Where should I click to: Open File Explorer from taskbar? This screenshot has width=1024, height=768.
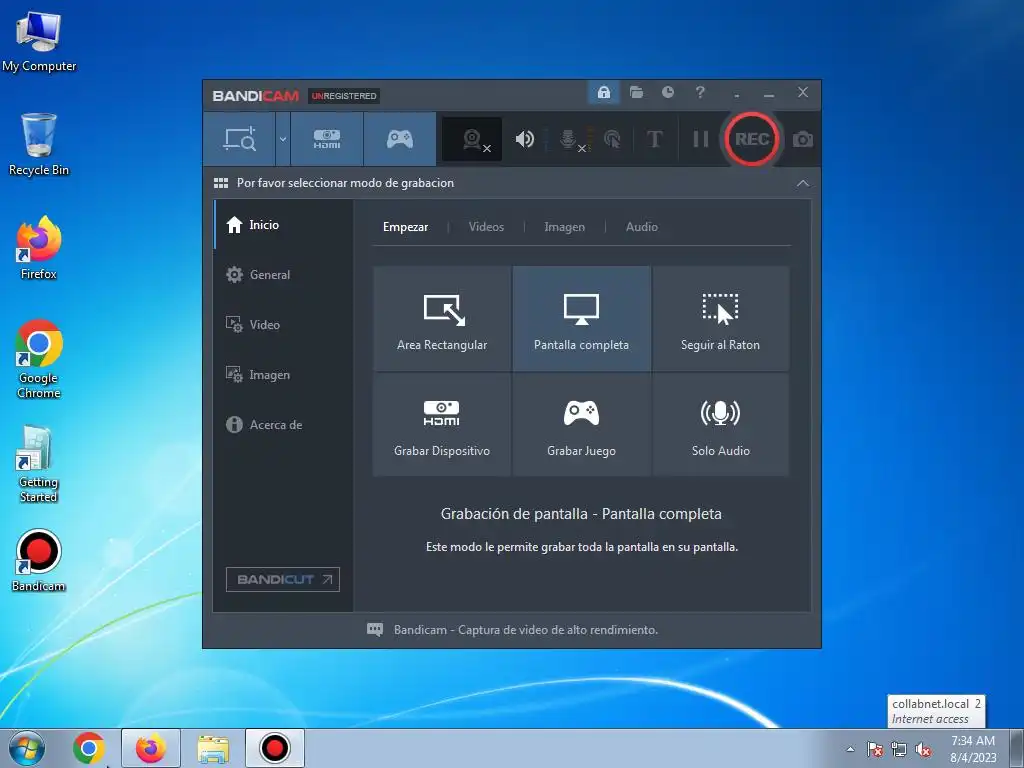coord(213,748)
